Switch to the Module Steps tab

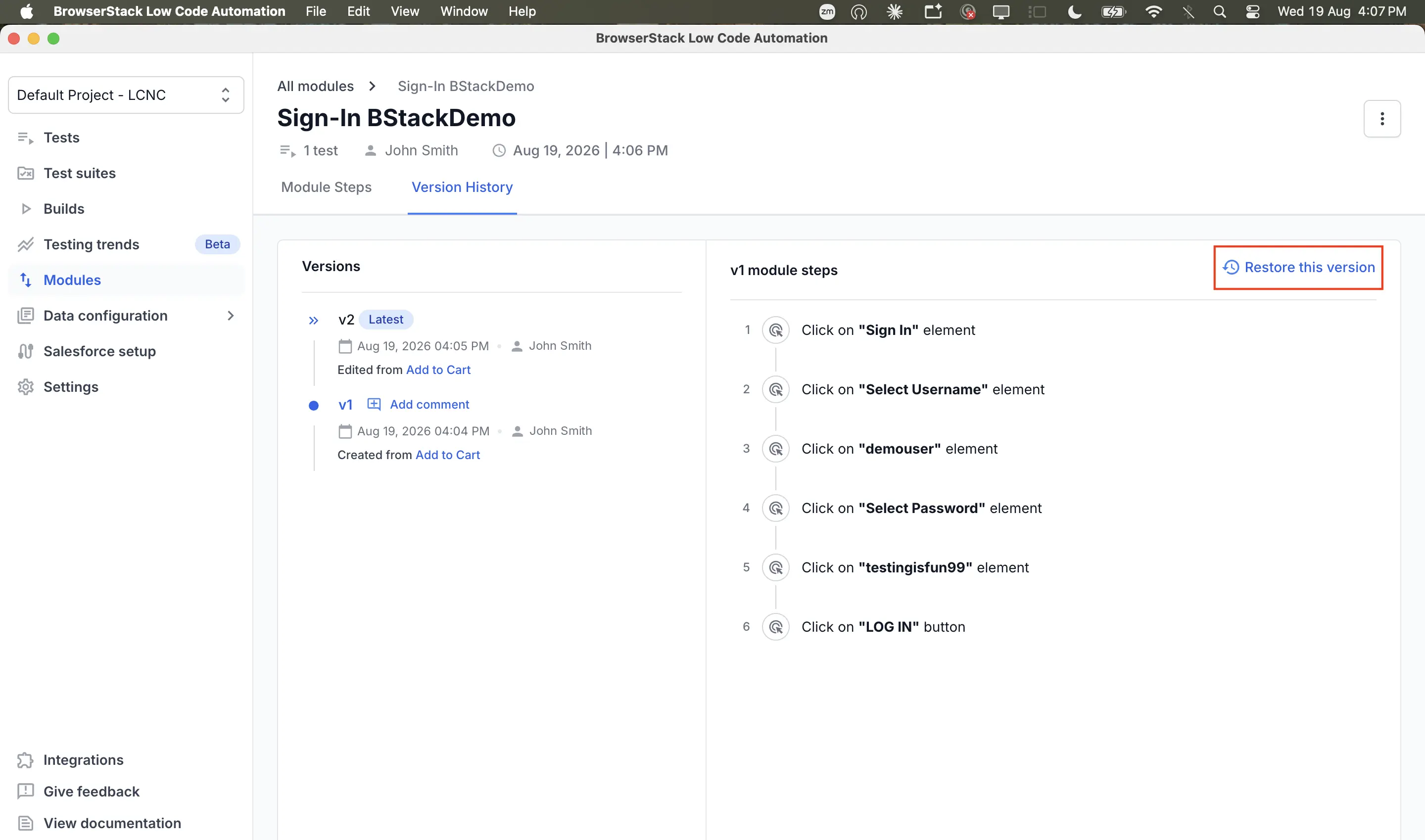(x=327, y=187)
